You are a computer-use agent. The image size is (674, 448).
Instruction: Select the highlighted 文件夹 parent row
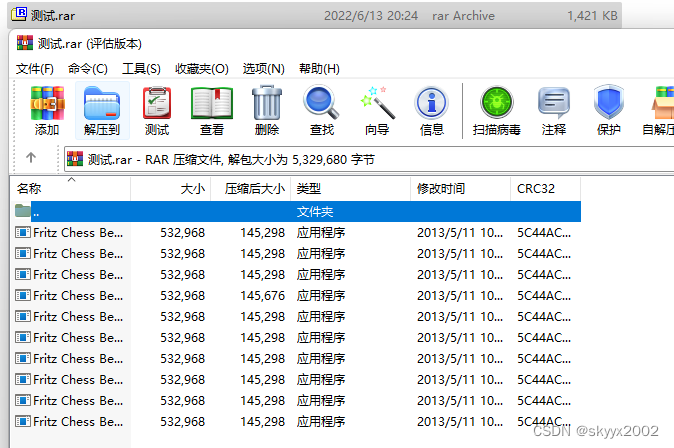click(x=295, y=211)
